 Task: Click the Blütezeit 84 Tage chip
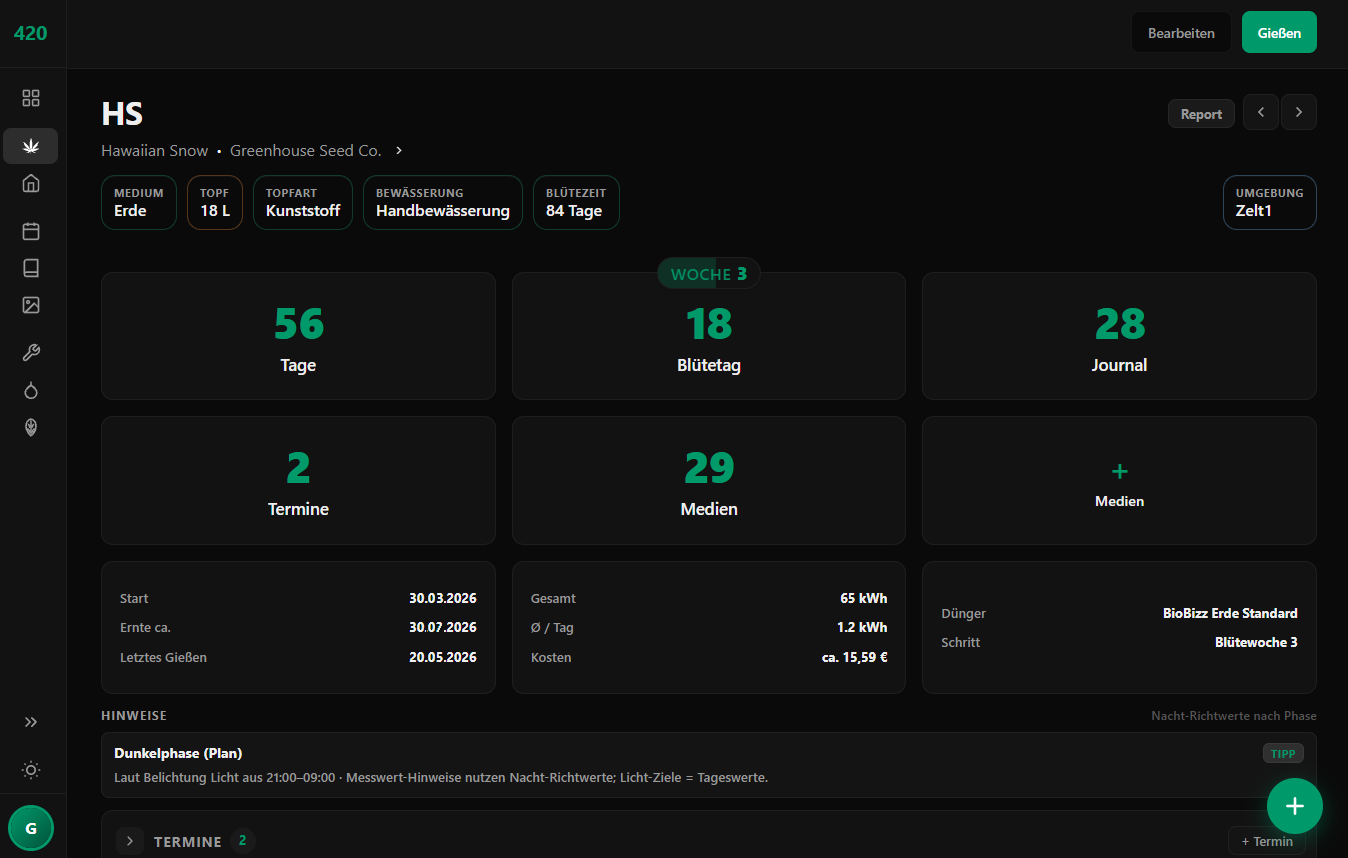[576, 203]
